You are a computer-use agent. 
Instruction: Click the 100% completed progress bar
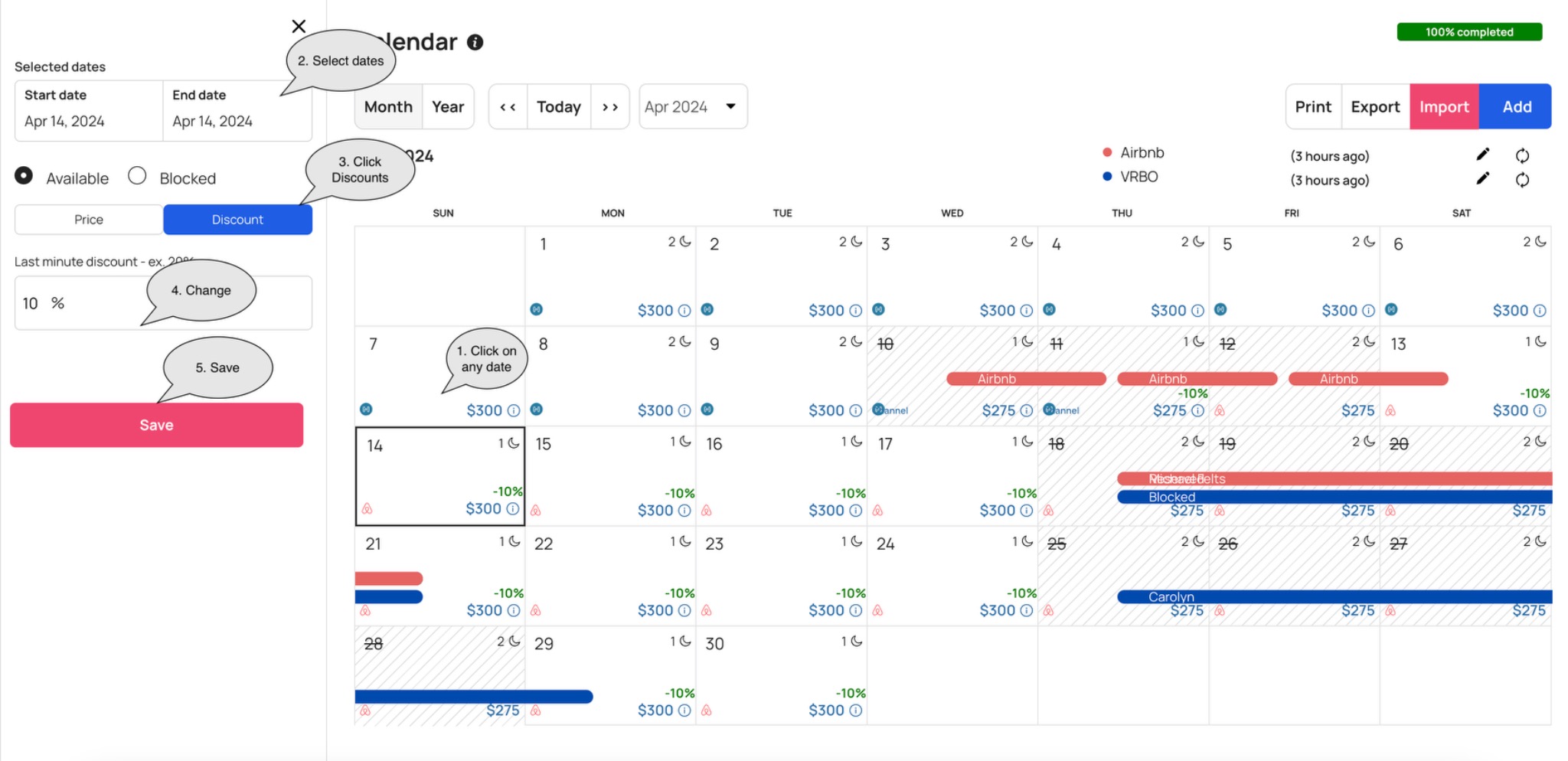tap(1468, 32)
